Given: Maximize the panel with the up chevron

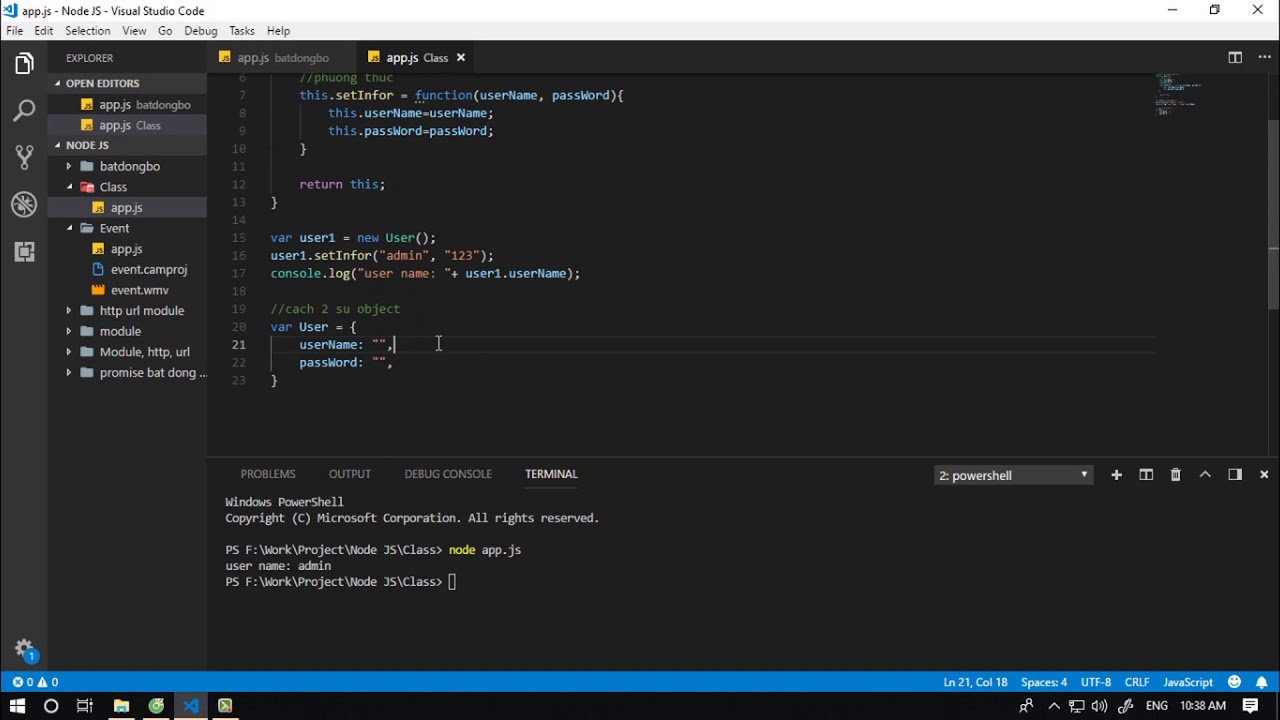Looking at the screenshot, I should click(1205, 475).
